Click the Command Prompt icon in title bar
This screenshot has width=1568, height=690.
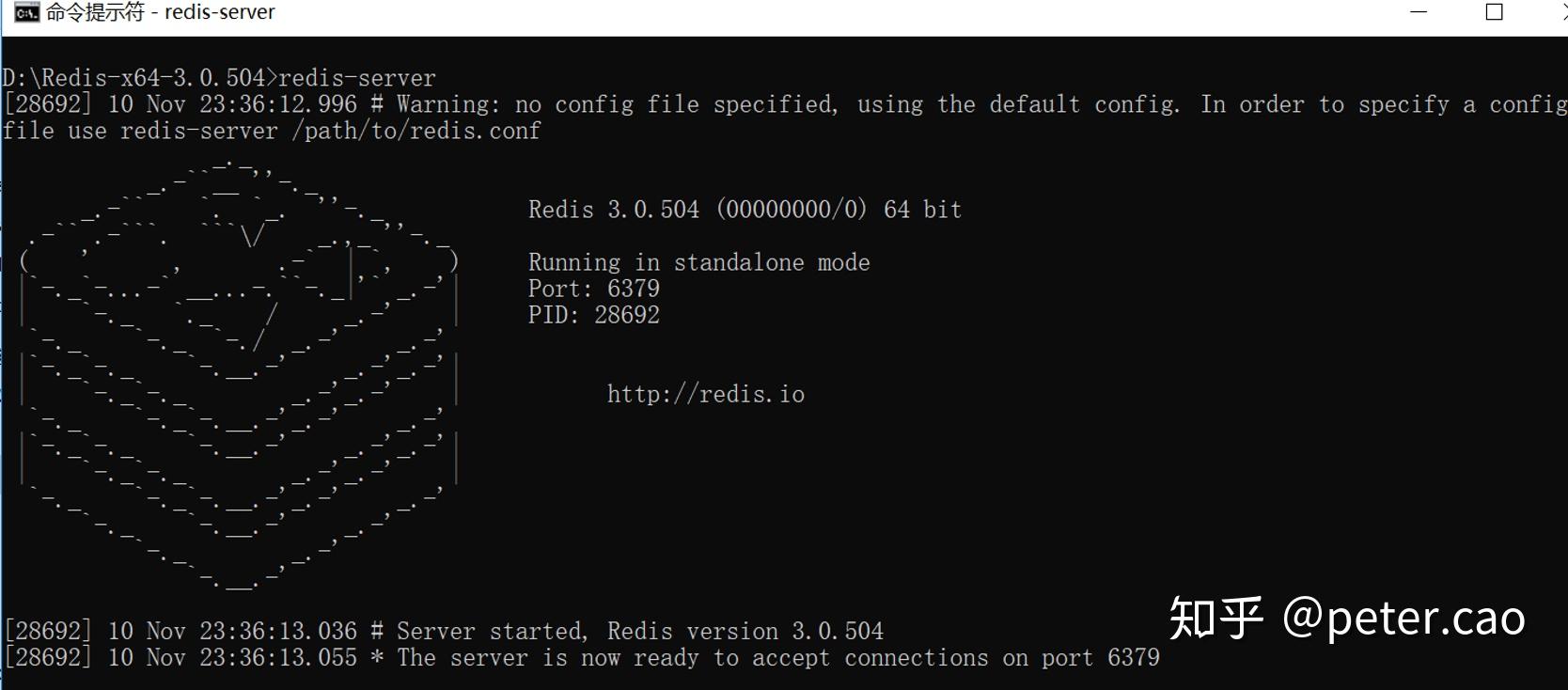click(x=25, y=12)
